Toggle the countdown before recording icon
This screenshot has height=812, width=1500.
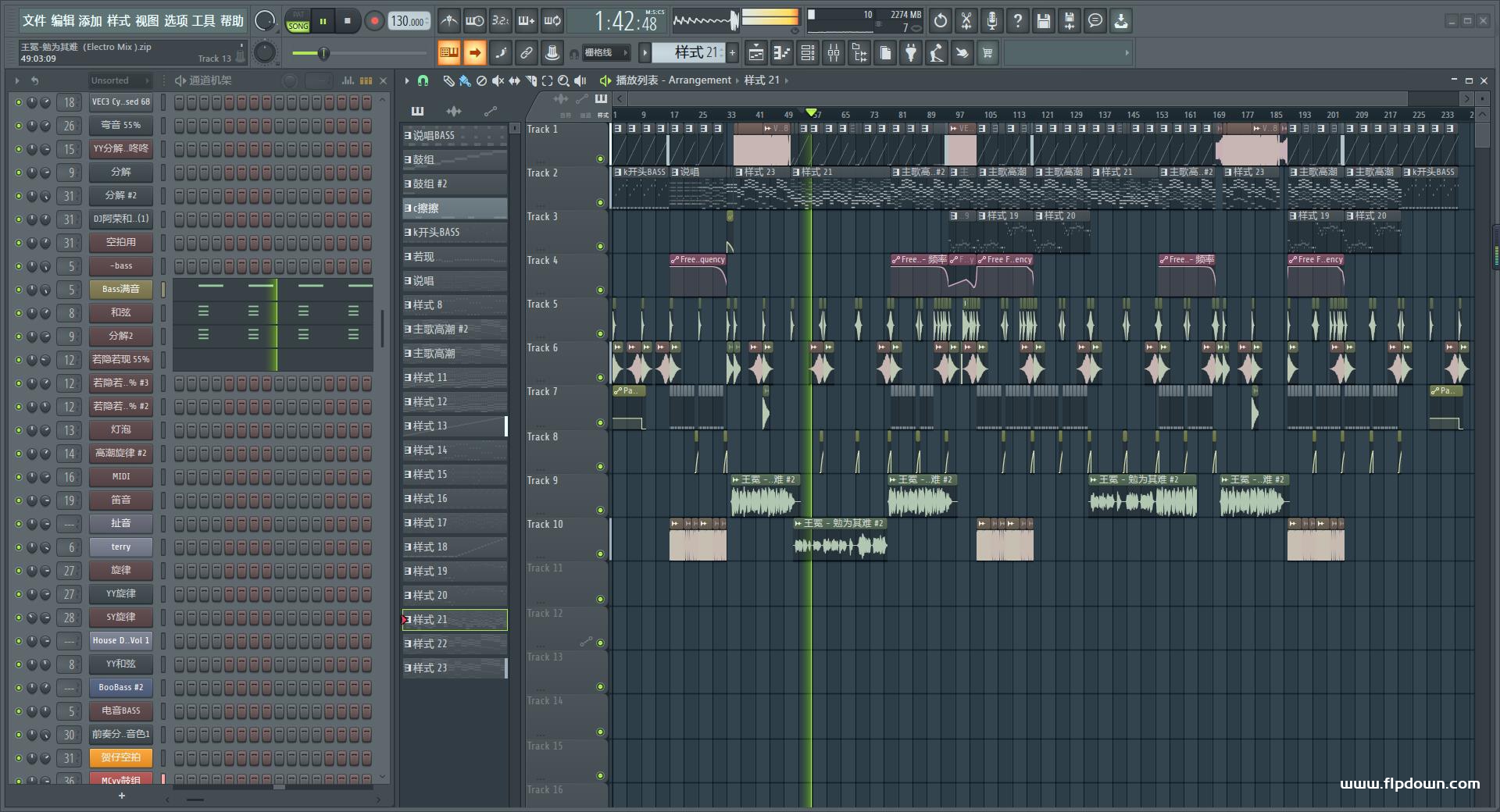coord(500,21)
